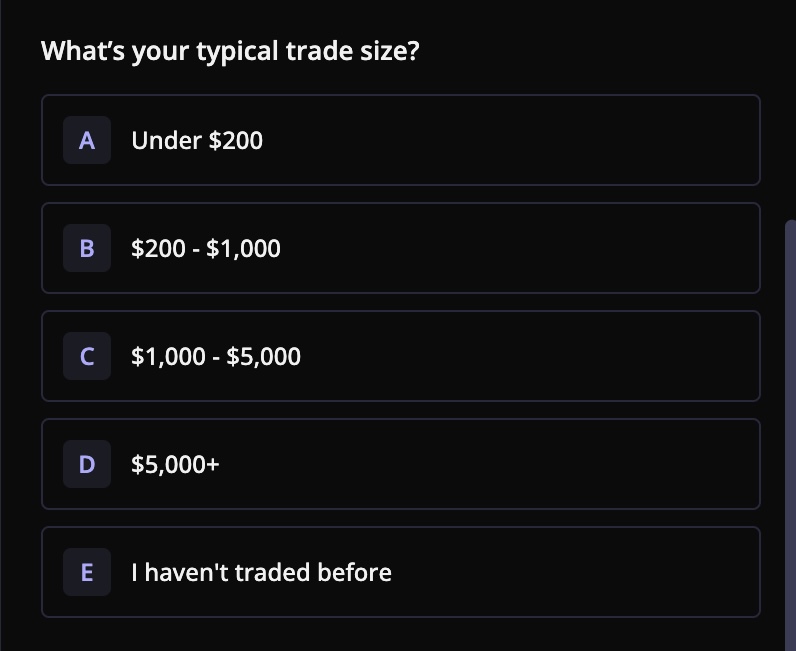796x651 pixels.
Task: Indicate you have never traded before
Action: (400, 572)
